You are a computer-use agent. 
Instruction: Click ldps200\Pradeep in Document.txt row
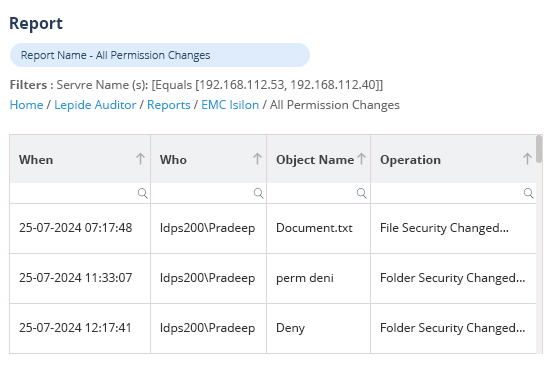point(207,228)
